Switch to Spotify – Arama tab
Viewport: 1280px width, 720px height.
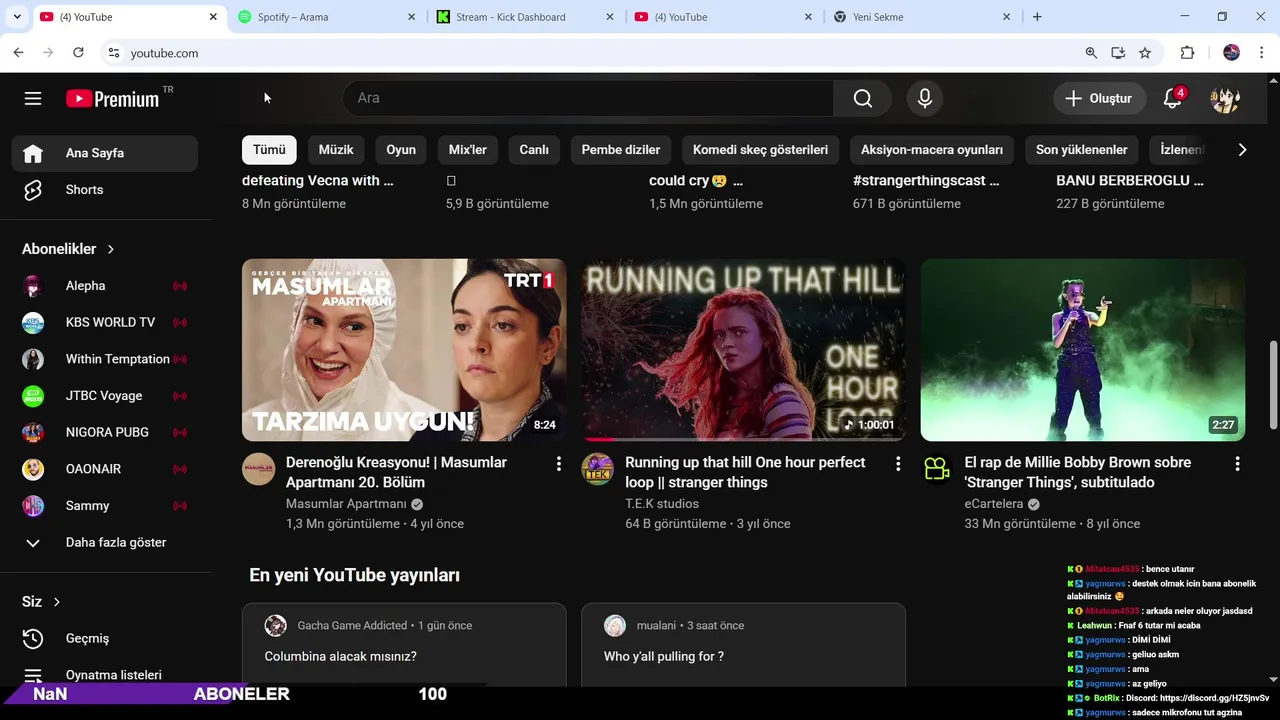pyautogui.click(x=327, y=17)
